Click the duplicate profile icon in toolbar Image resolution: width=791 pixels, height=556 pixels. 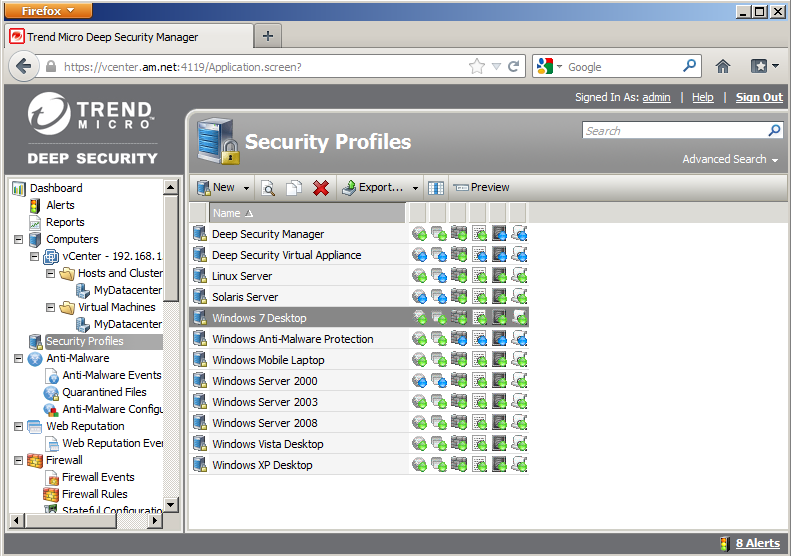(x=294, y=187)
